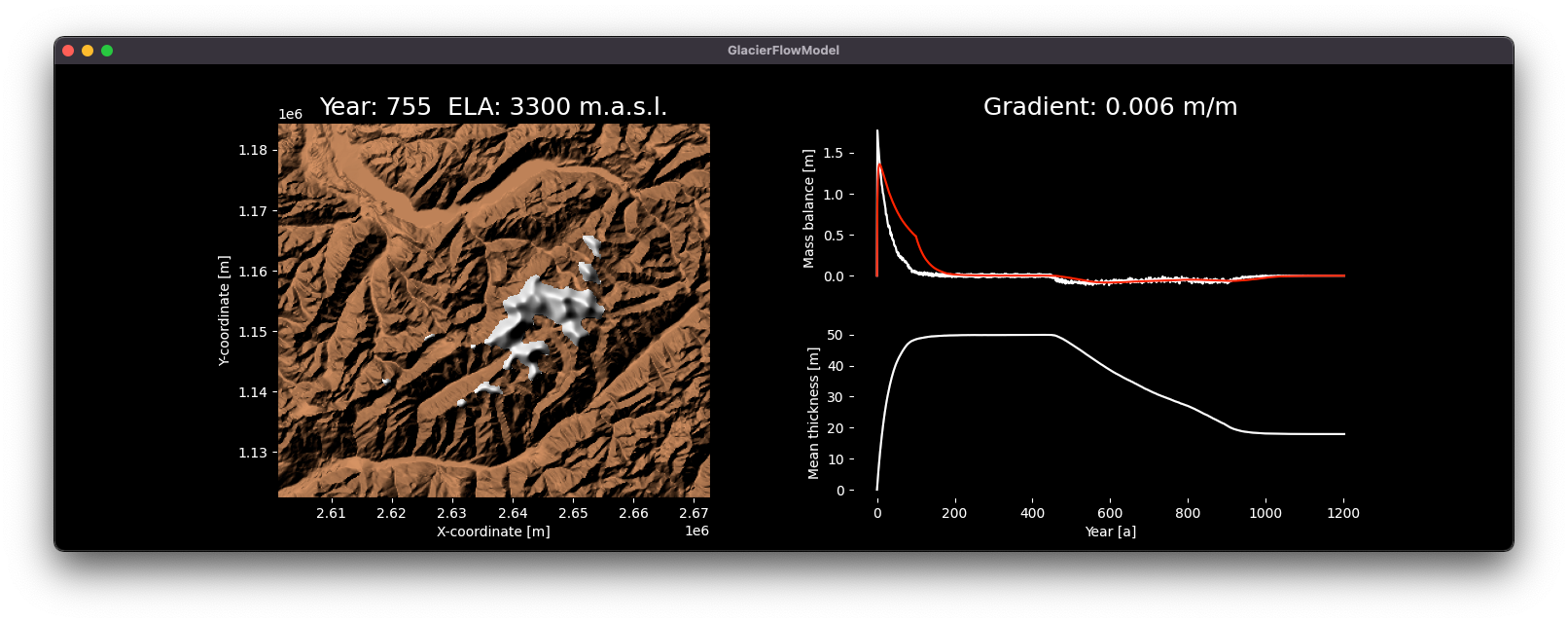Click the 'Y-coordinate [m]' axis label
The width and height of the screenshot is (1568, 623).
225,311
